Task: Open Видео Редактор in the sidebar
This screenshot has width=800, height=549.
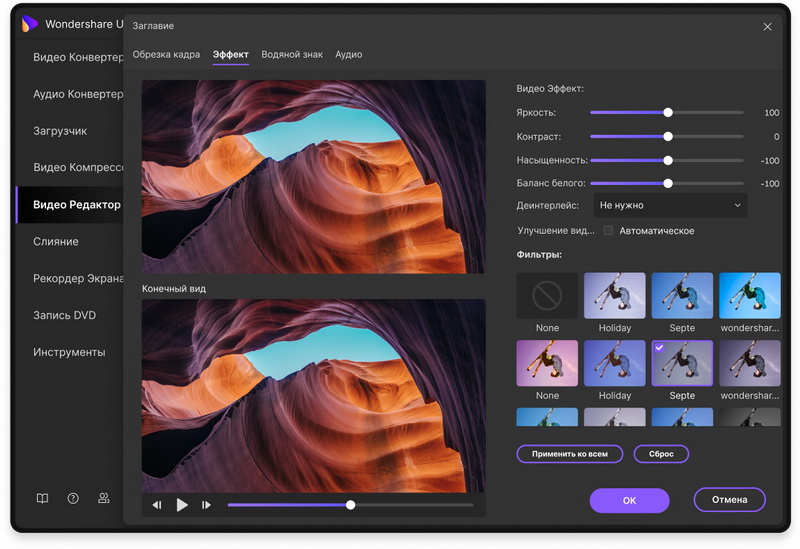Action: click(76, 205)
